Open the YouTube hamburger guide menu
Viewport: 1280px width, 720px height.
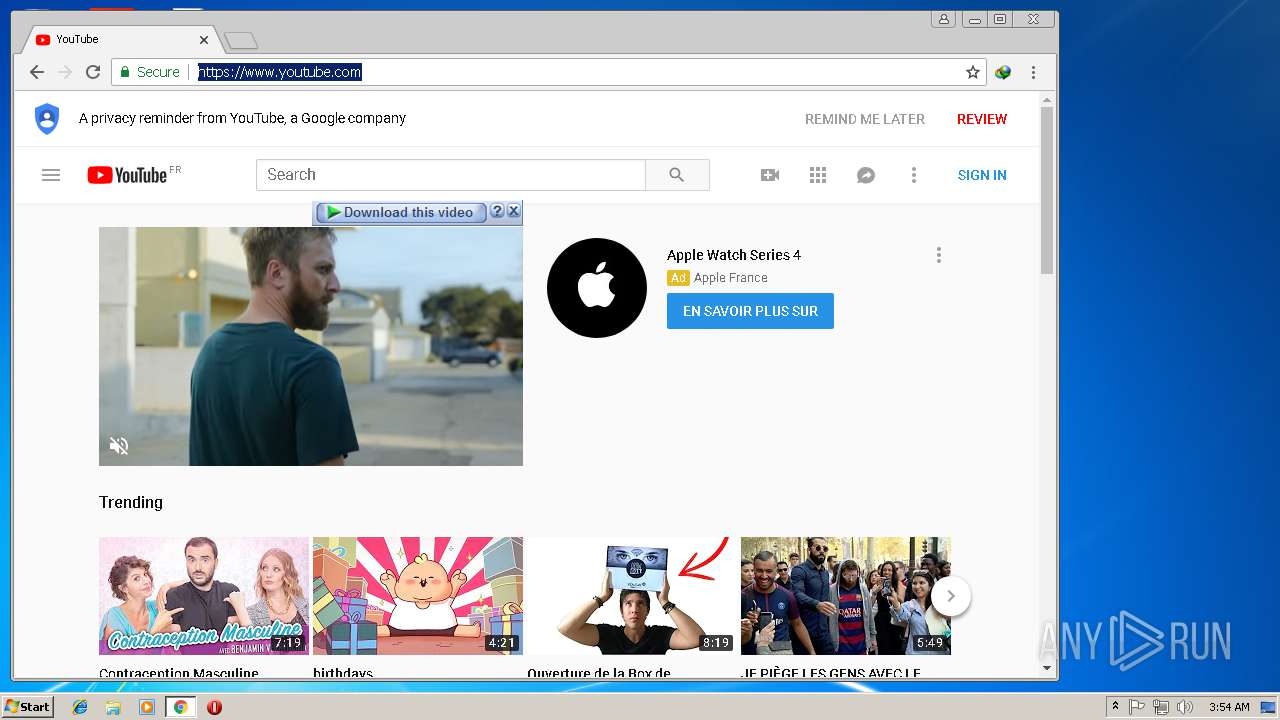51,175
